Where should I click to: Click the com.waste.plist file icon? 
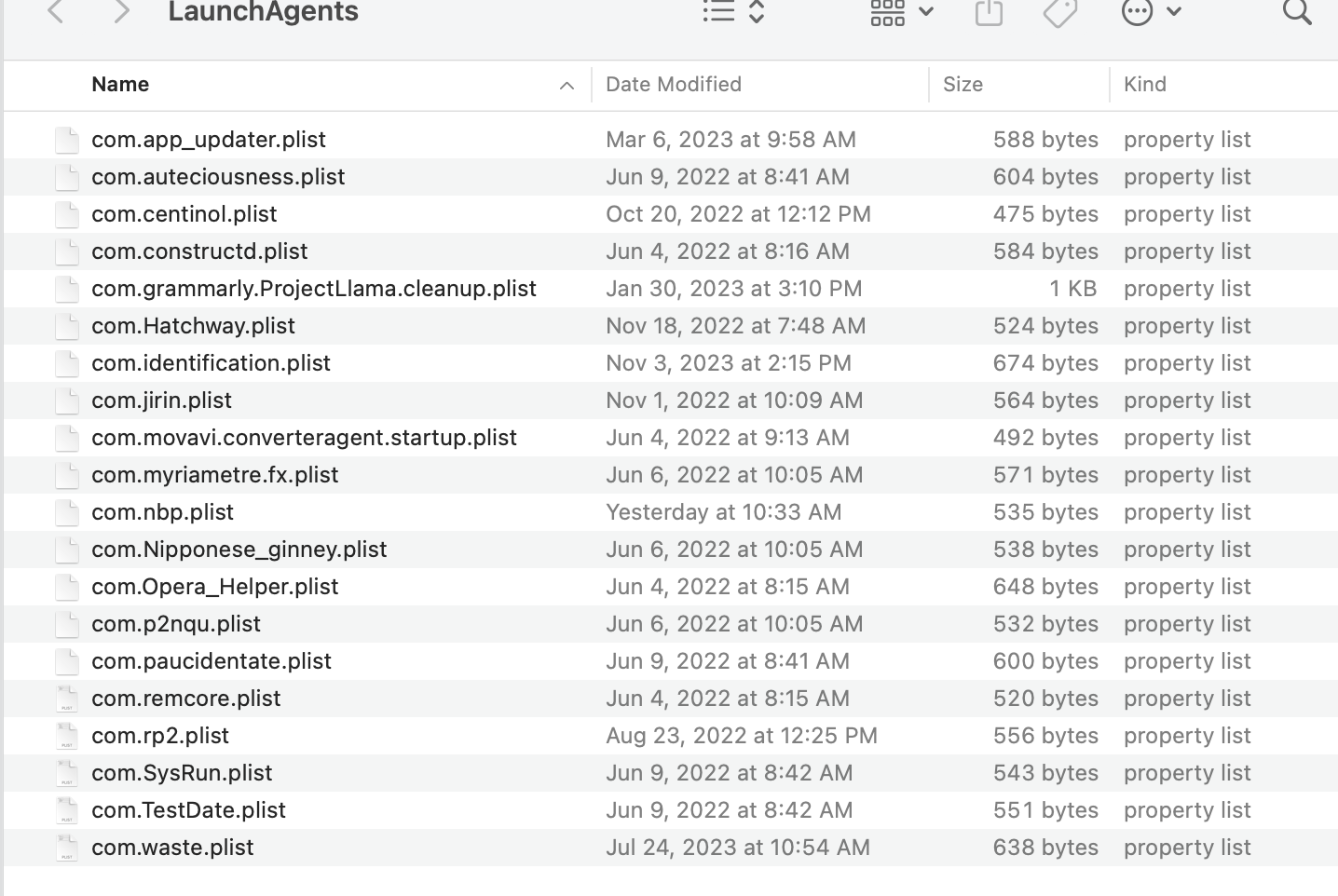tap(67, 848)
